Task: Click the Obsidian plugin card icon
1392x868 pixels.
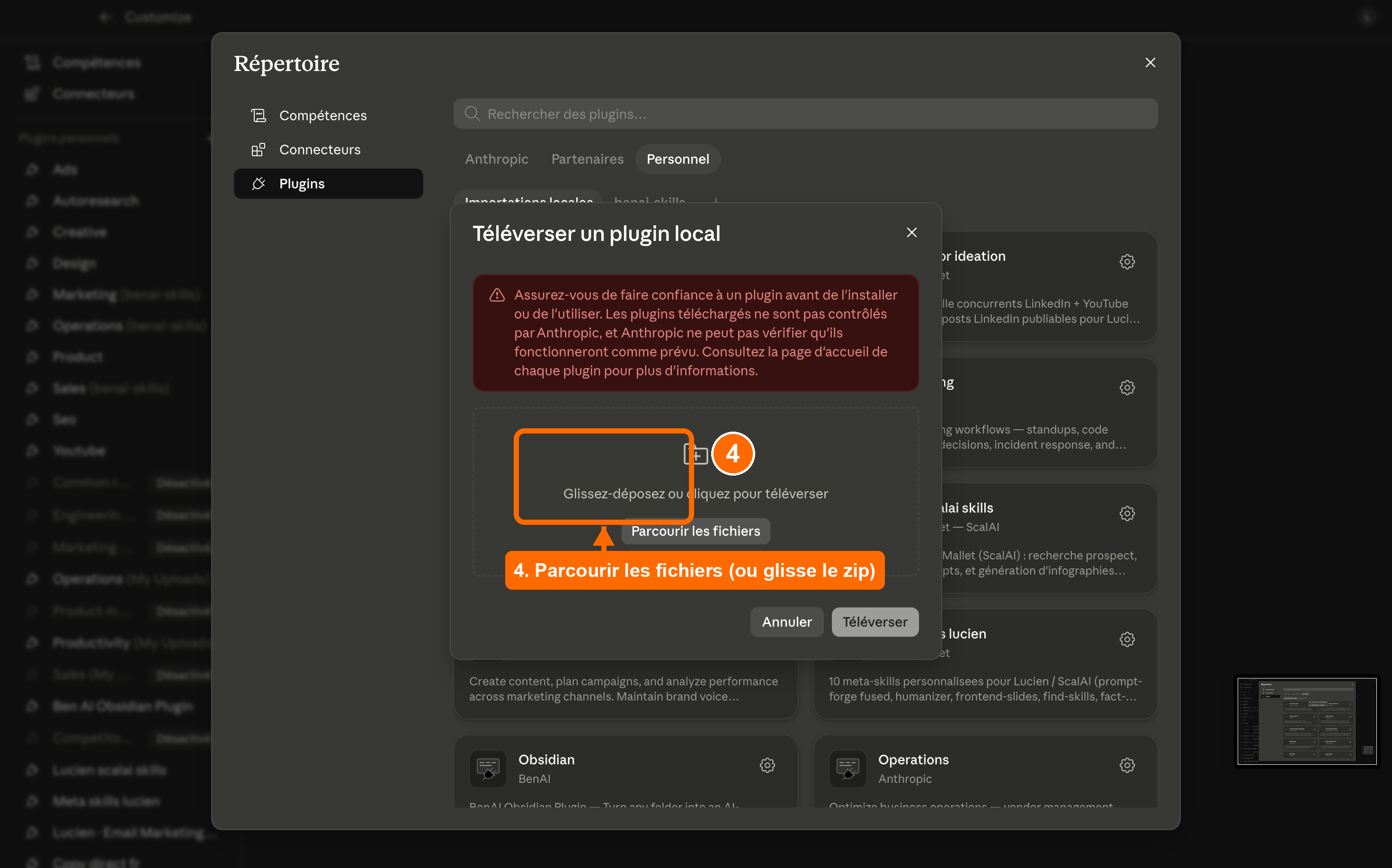Action: tap(488, 769)
